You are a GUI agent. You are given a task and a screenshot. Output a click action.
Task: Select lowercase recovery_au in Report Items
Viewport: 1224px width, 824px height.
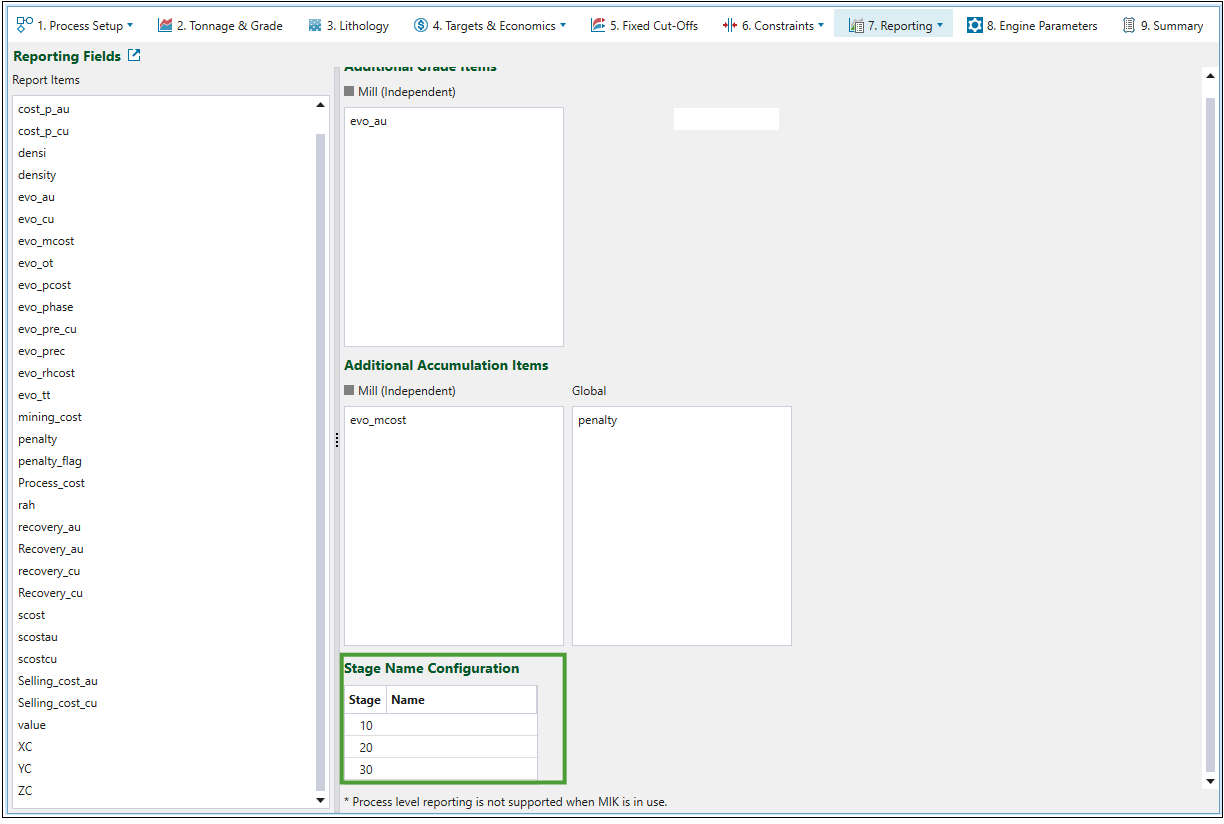point(50,527)
